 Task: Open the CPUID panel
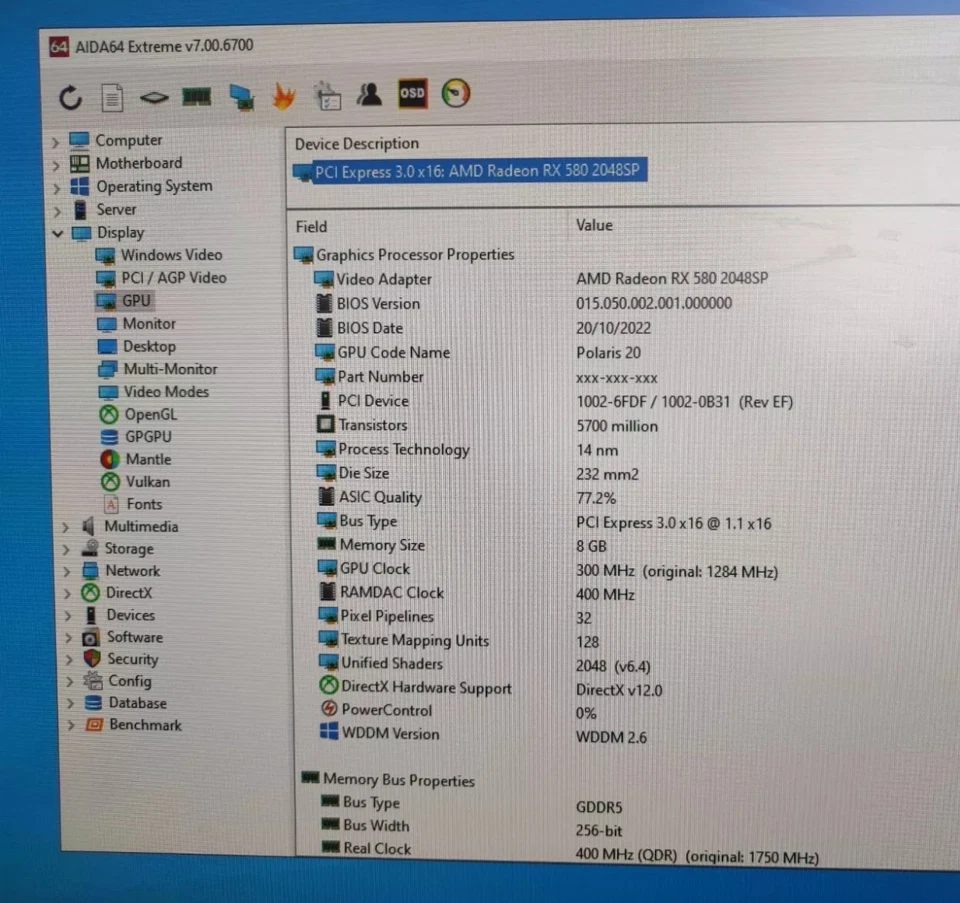[152, 96]
